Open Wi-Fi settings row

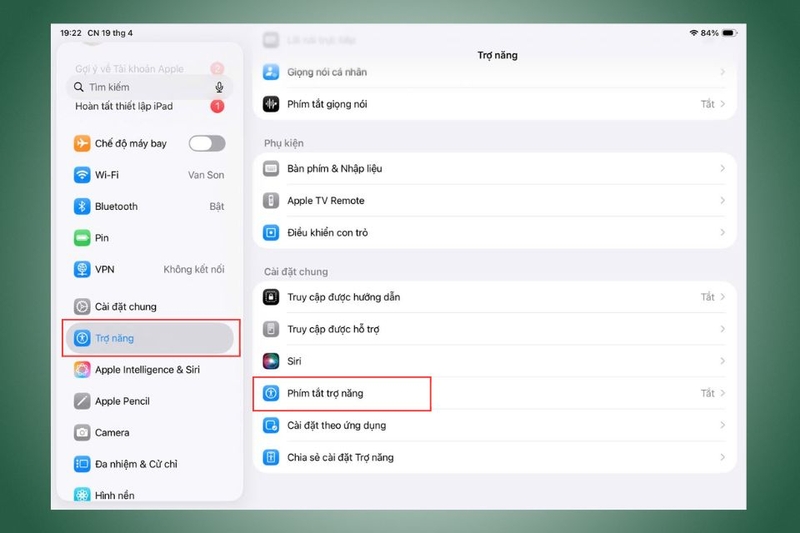(149, 175)
